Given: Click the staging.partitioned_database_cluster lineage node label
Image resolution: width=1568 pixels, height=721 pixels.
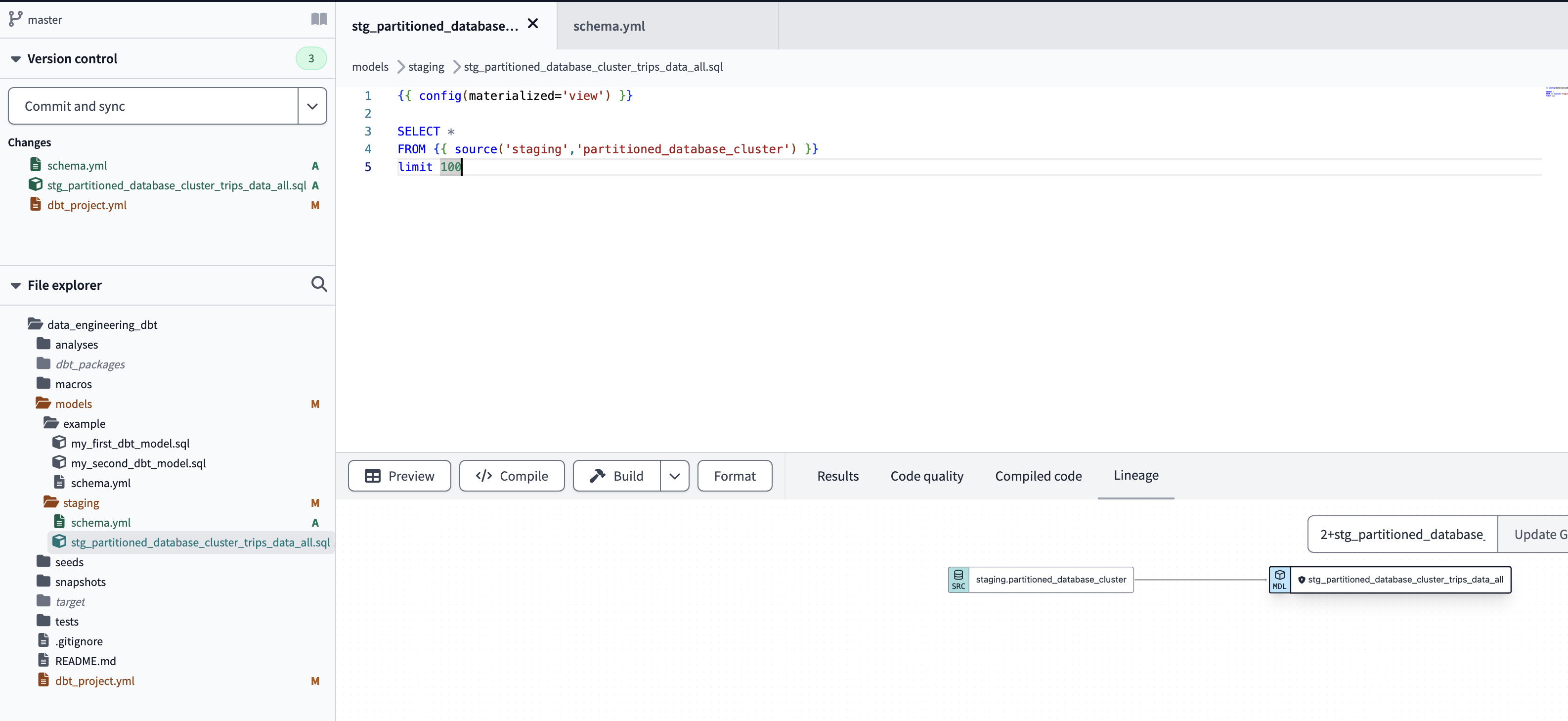Looking at the screenshot, I should pos(1050,580).
